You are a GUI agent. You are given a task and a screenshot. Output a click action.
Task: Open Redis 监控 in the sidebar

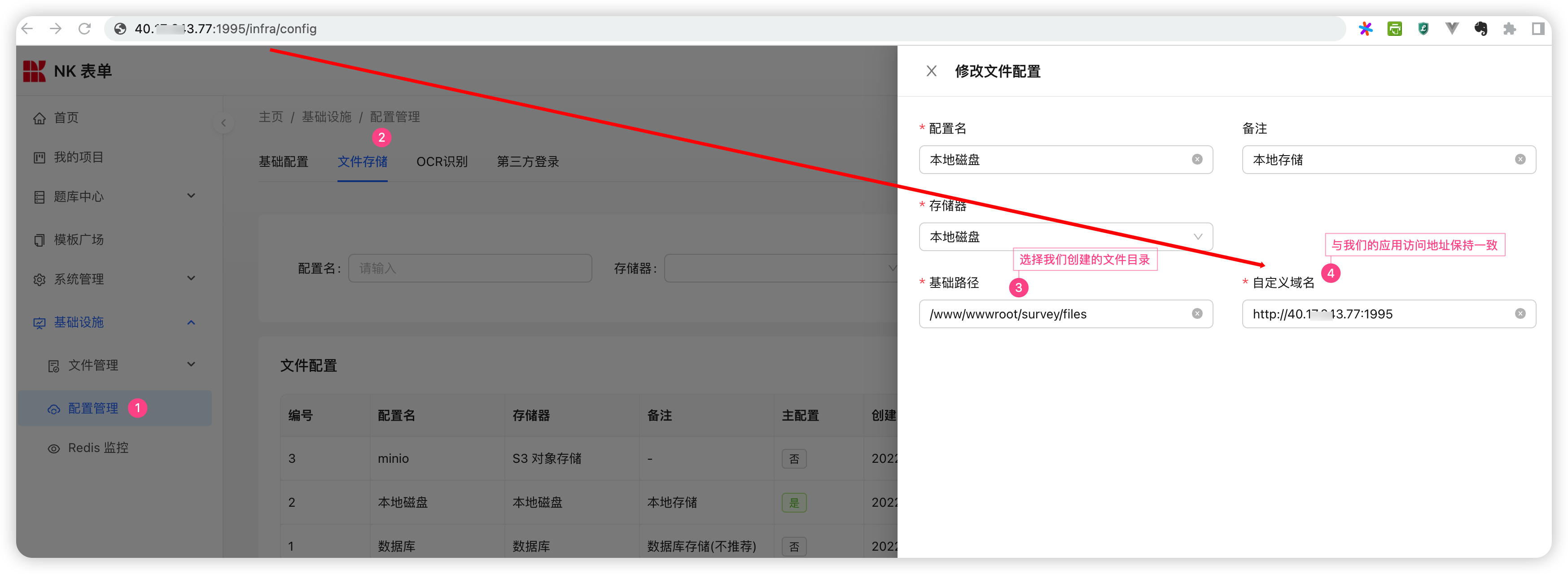(x=98, y=448)
